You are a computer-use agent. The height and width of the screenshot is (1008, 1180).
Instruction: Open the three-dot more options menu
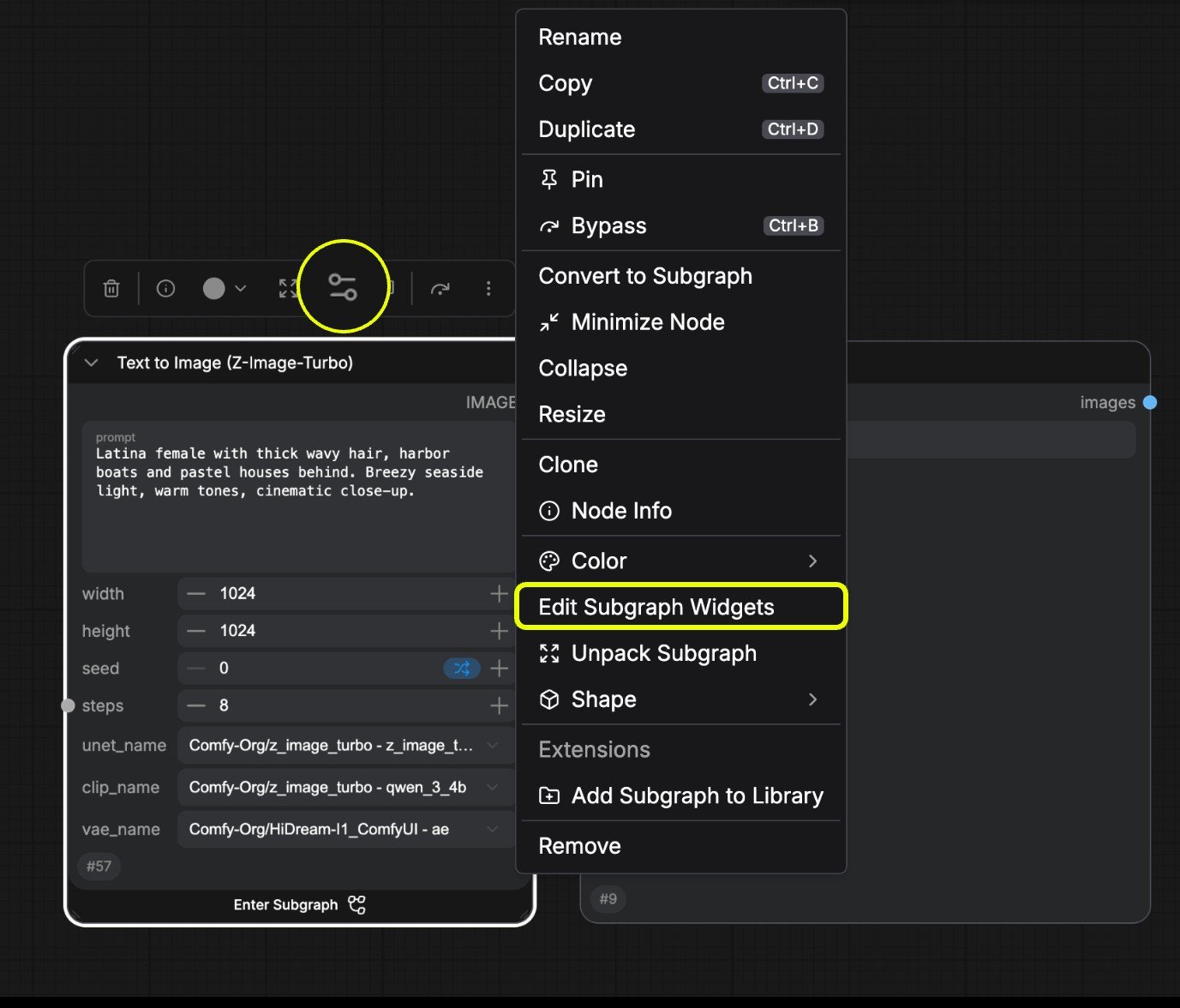488,289
